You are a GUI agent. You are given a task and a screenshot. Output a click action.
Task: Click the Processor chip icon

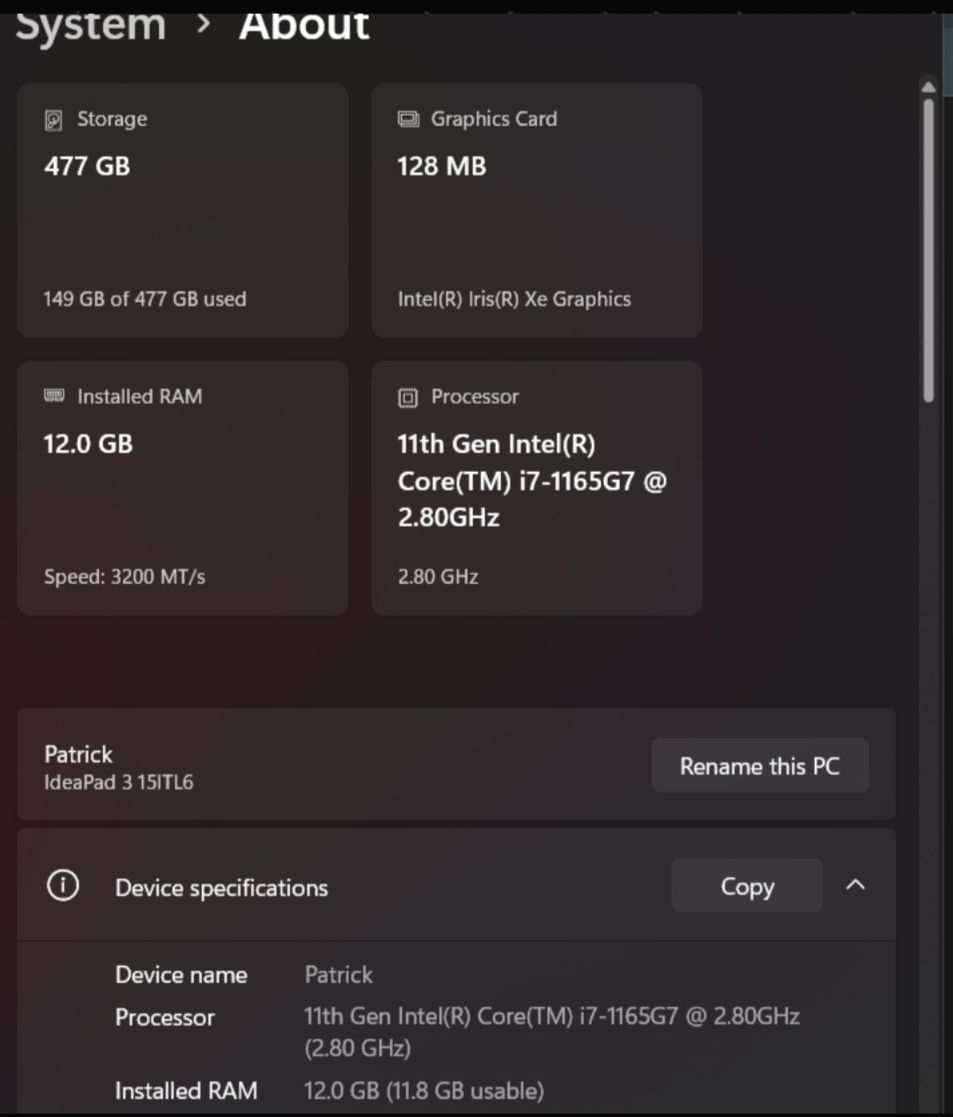tap(408, 397)
